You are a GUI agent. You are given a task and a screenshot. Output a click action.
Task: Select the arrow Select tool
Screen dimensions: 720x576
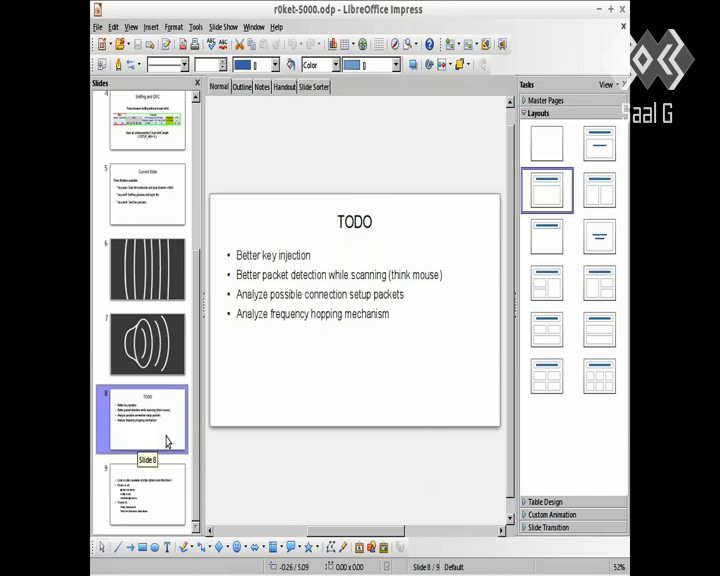coord(102,547)
